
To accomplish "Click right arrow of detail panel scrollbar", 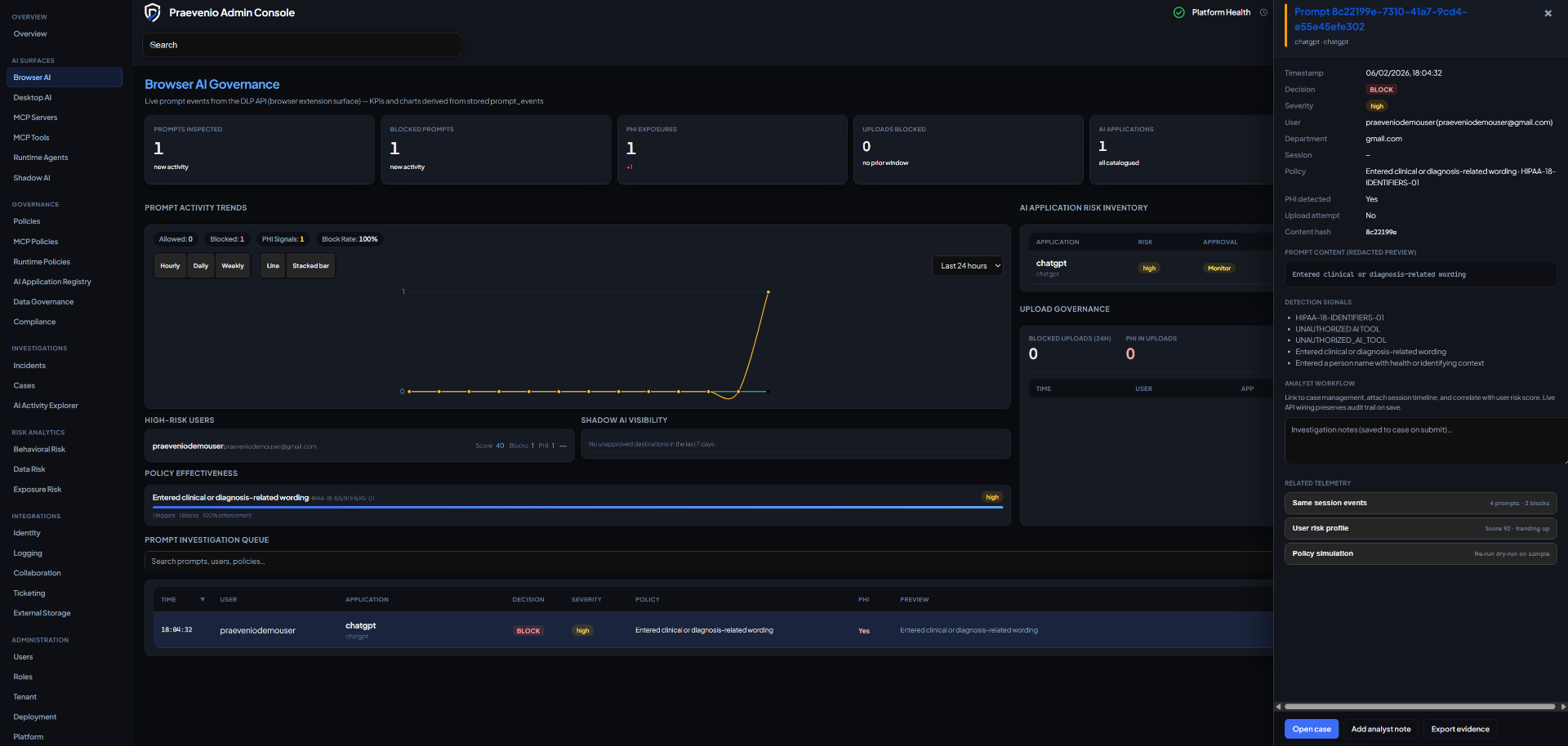I will (x=1562, y=707).
